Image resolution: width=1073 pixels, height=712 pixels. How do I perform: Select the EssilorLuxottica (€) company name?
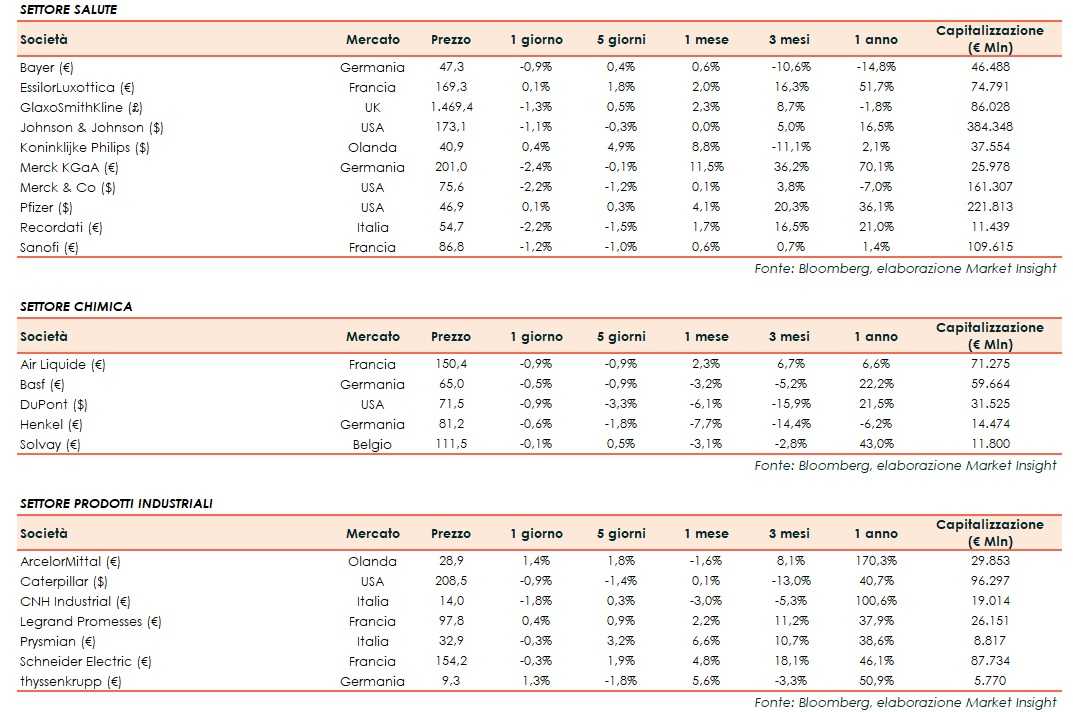pyautogui.click(x=77, y=87)
